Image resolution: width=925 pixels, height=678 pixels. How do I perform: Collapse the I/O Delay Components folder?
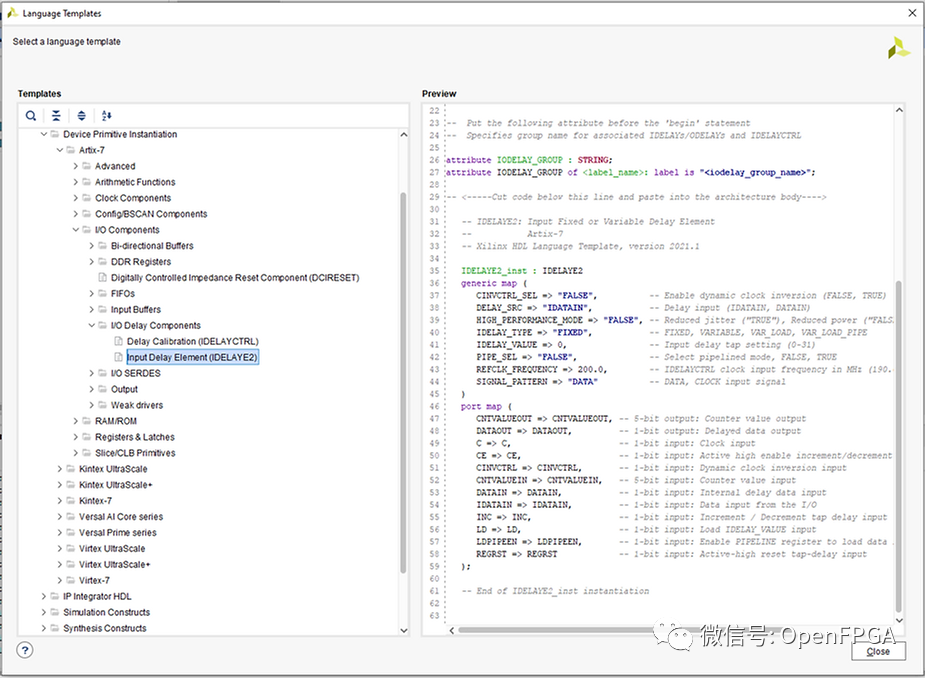click(x=91, y=326)
